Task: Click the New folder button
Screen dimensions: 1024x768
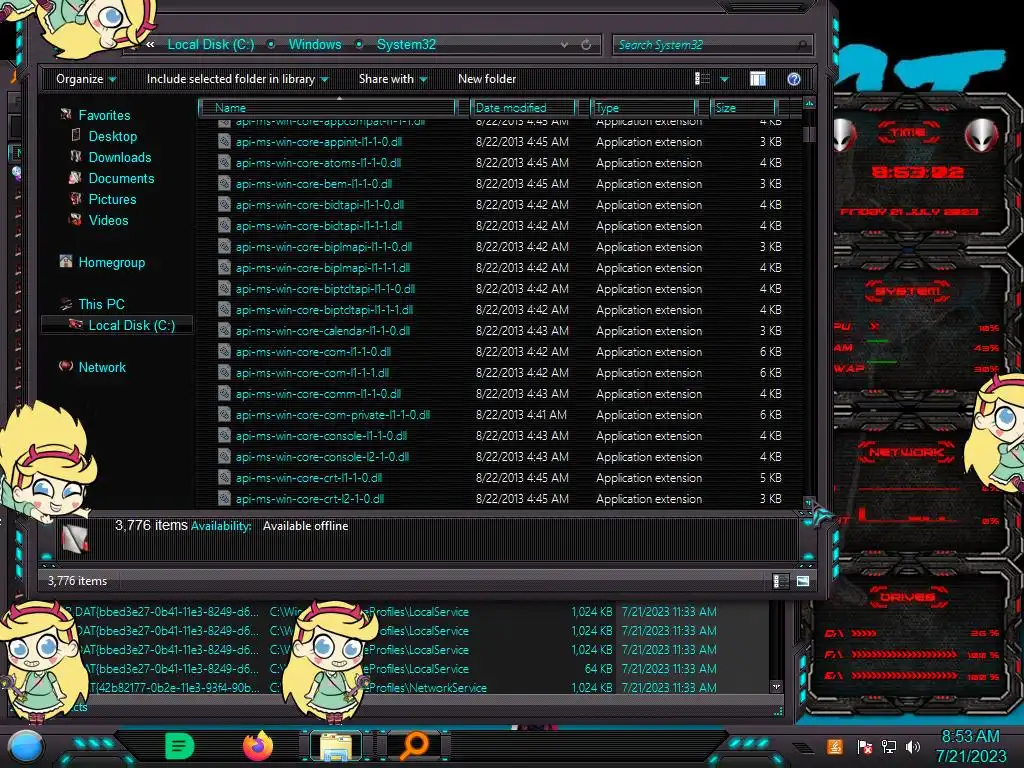Action: pos(487,79)
